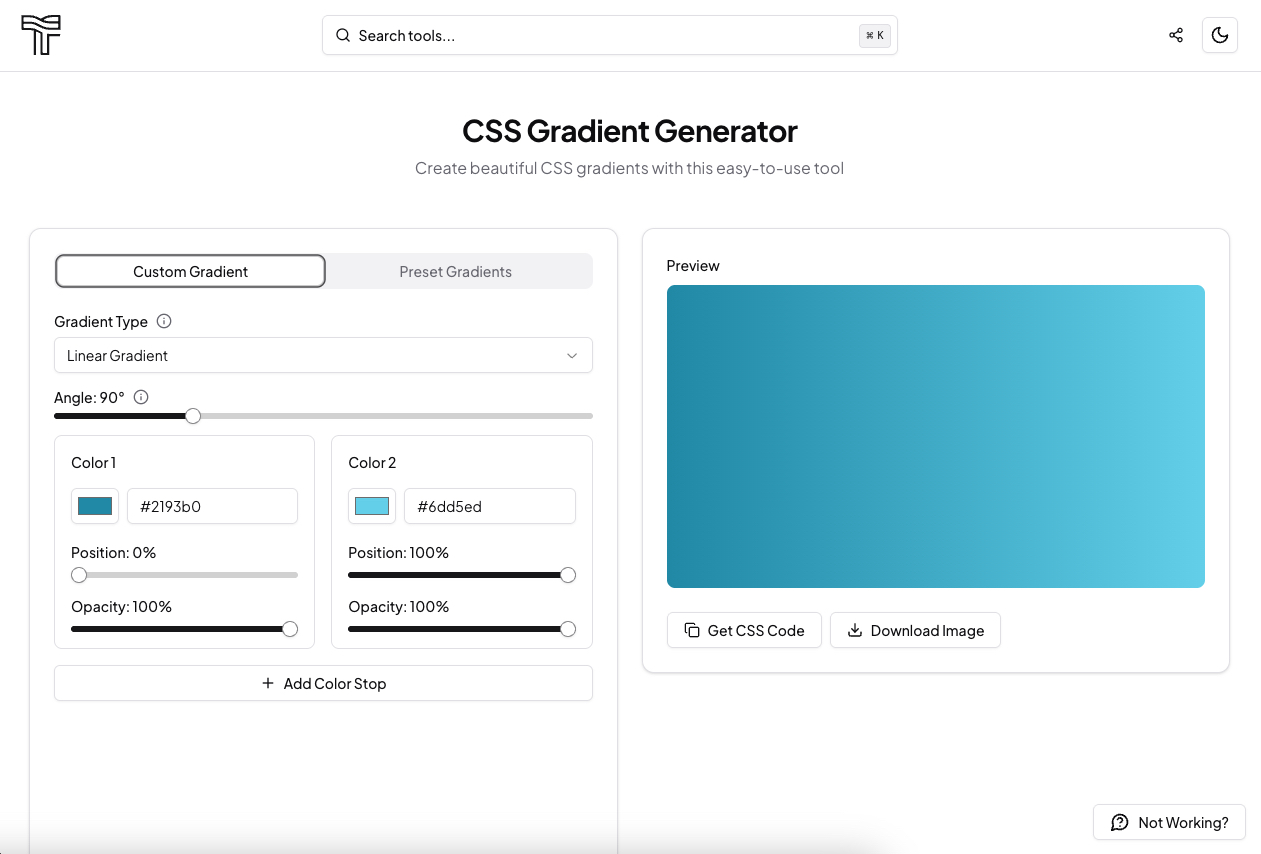This screenshot has width=1261, height=854.
Task: Click the question icon on Not Working button
Action: (1118, 822)
